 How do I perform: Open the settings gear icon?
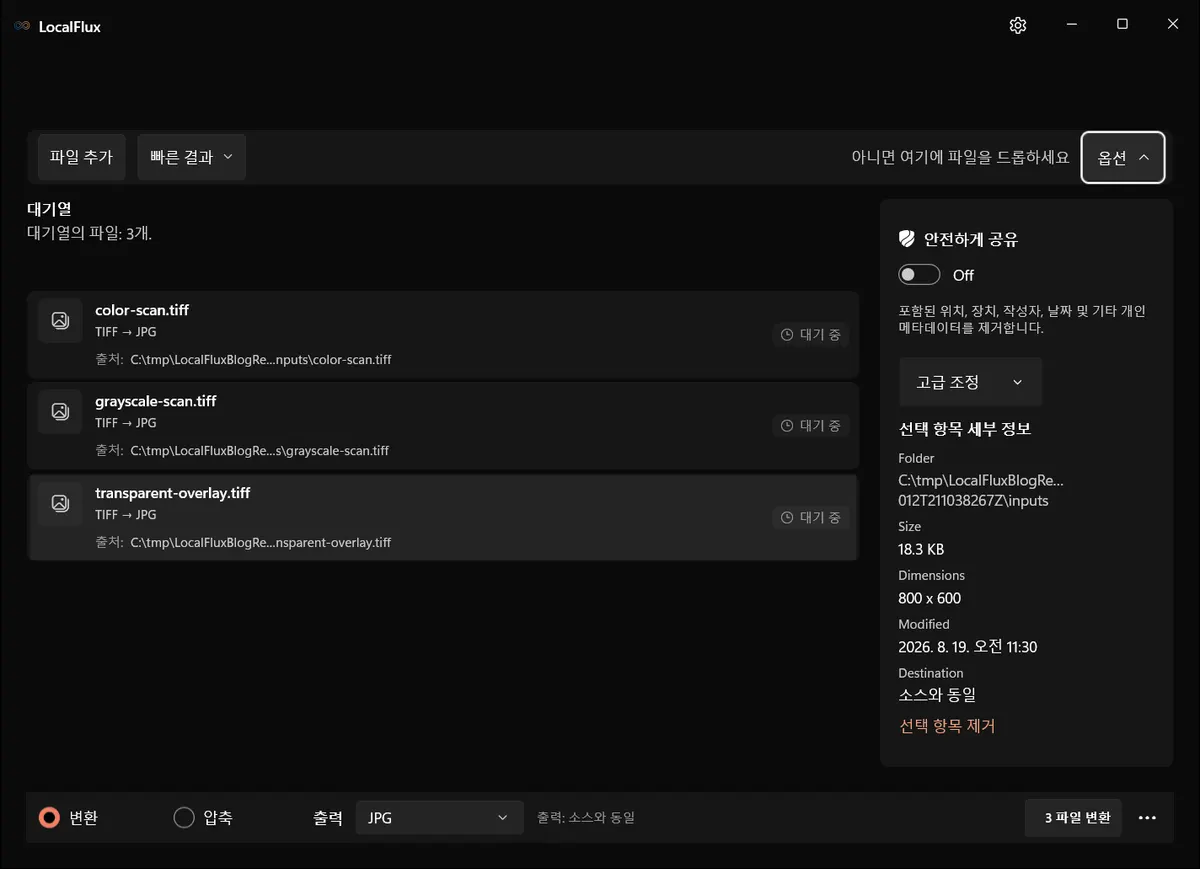(1018, 26)
